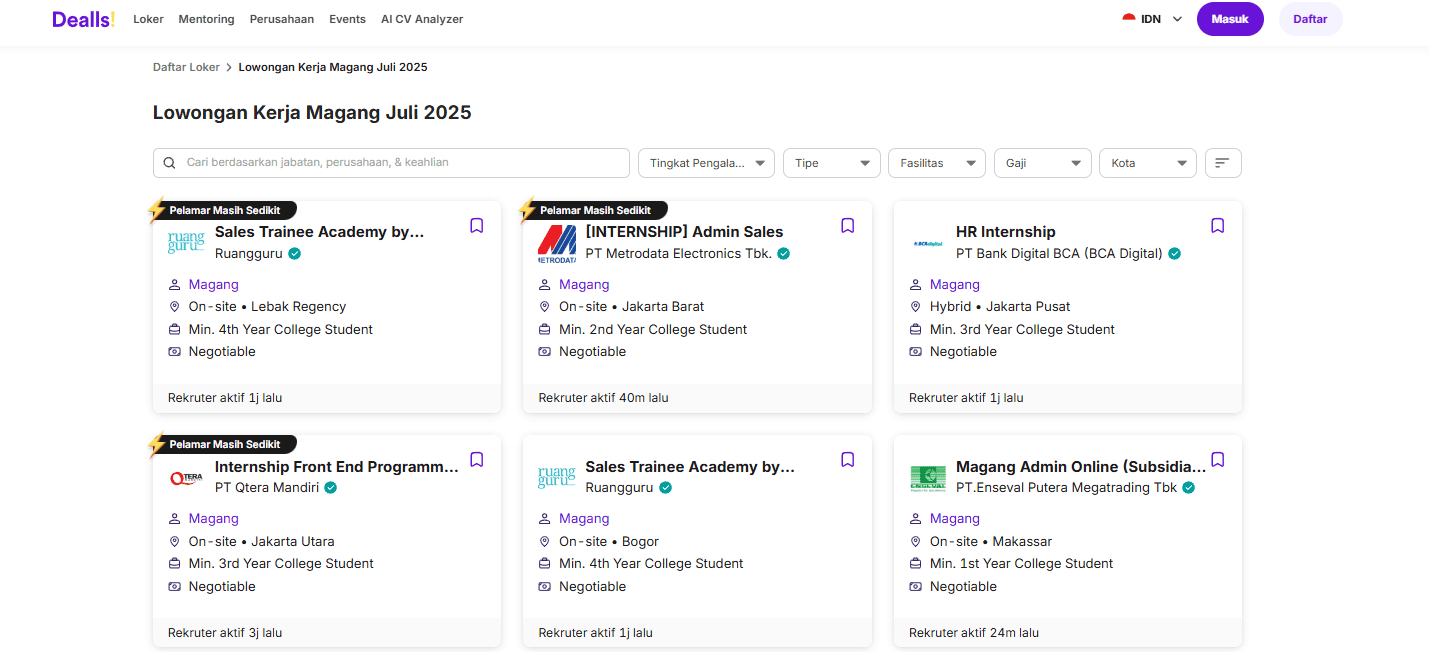Open Sales Trainee Academy title on Bogor card
The width and height of the screenshot is (1429, 652).
tap(690, 466)
